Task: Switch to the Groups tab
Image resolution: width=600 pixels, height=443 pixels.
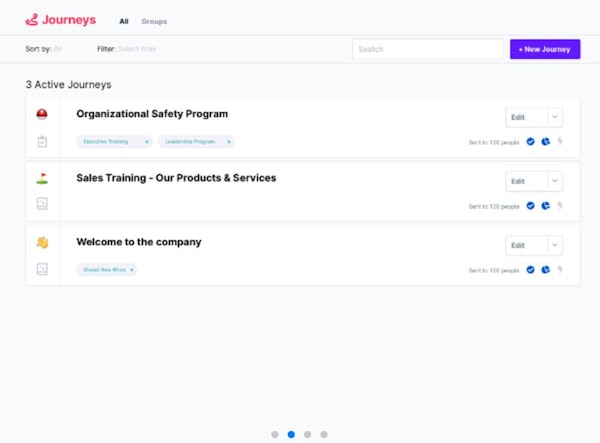Action: pos(154,21)
